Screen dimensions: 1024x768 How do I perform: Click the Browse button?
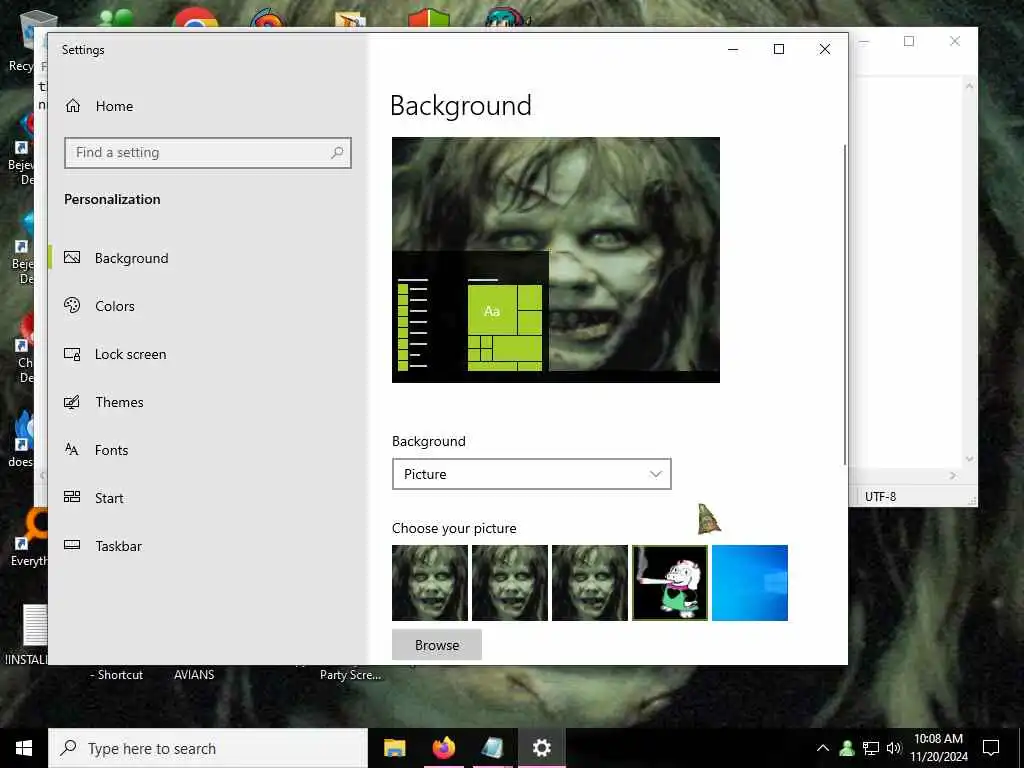pyautogui.click(x=437, y=645)
